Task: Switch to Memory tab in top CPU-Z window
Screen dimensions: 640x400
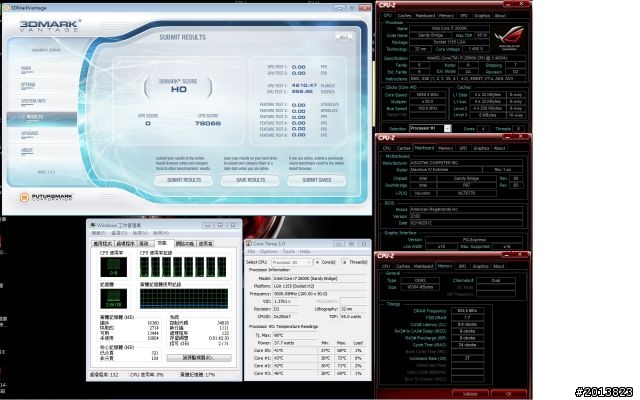Action: [x=446, y=16]
